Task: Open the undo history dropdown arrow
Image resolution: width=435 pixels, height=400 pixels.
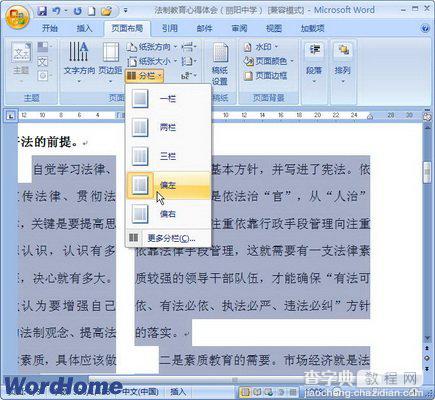Action: pos(66,11)
